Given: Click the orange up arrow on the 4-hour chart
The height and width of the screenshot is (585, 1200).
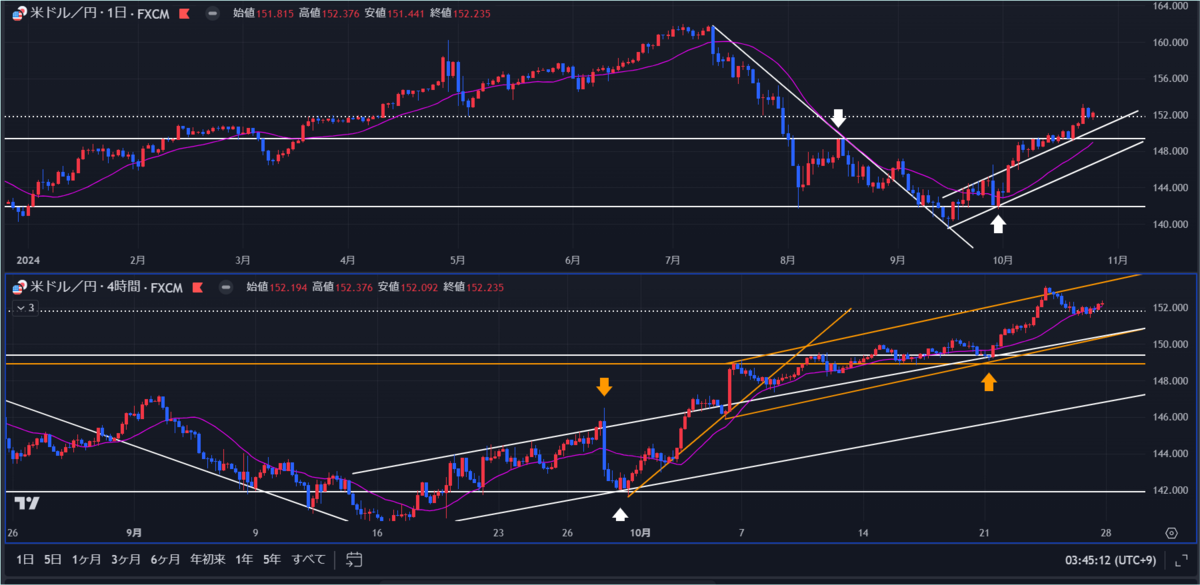Looking at the screenshot, I should pos(988,381).
